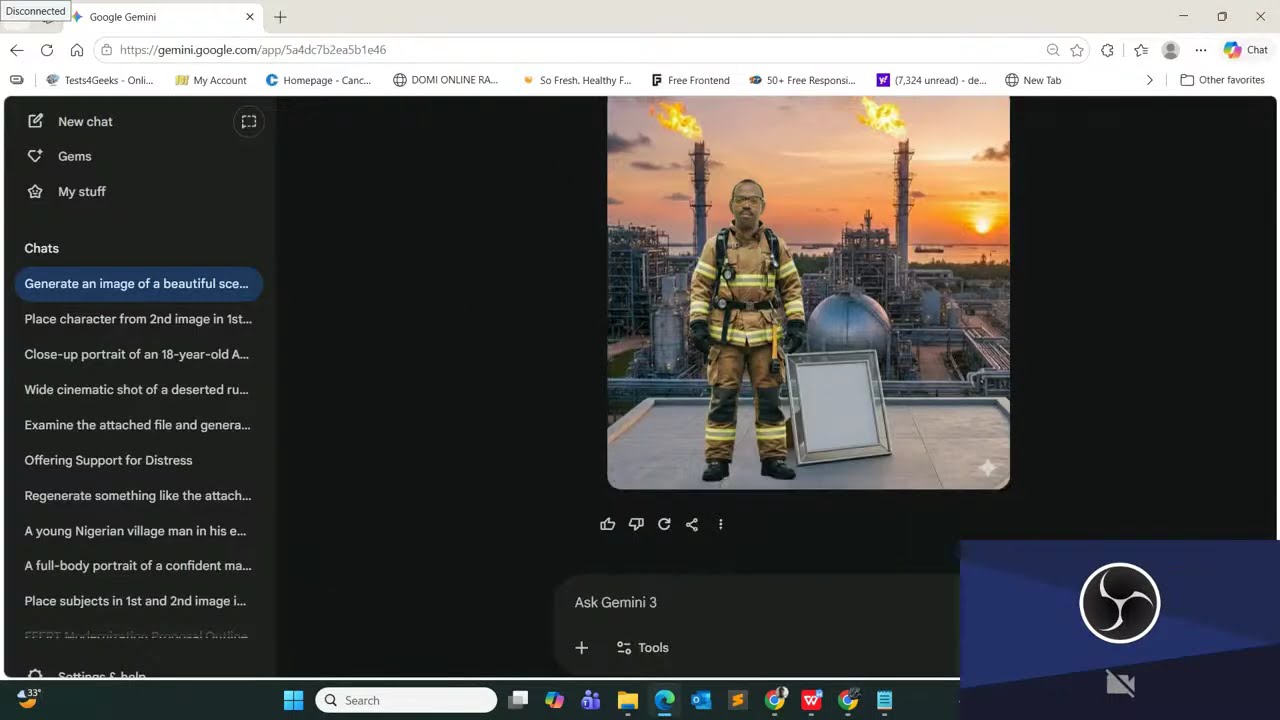Open browser Settings and more ellipsis
Screen dimensions: 1280x720
click(1201, 50)
